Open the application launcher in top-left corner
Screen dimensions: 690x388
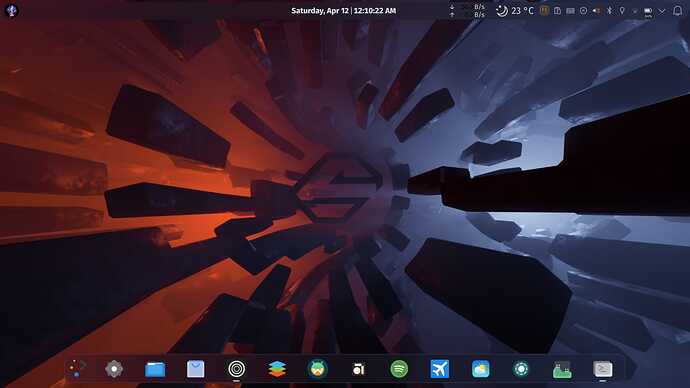(x=11, y=11)
